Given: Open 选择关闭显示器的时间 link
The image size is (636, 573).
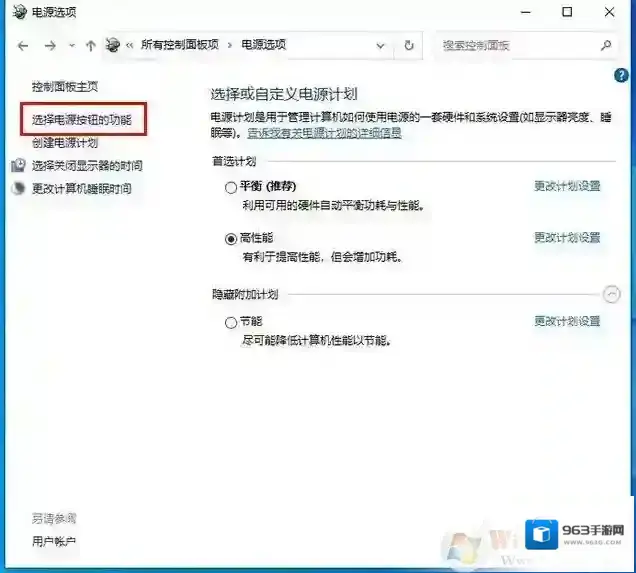Looking at the screenshot, I should pyautogui.click(x=87, y=165).
